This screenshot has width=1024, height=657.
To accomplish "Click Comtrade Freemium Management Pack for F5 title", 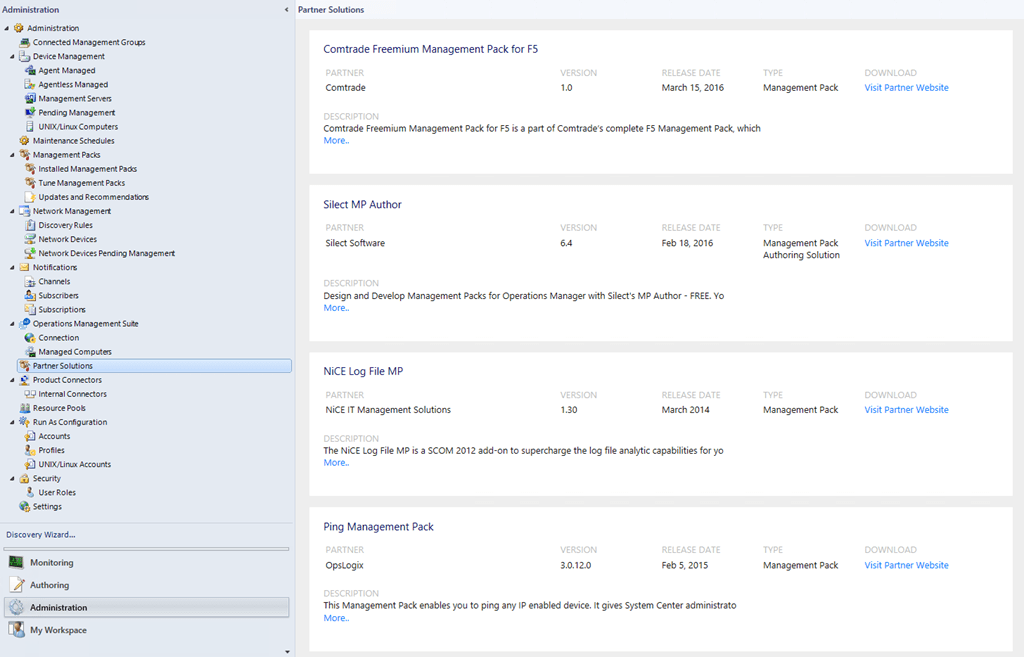I will pyautogui.click(x=430, y=49).
